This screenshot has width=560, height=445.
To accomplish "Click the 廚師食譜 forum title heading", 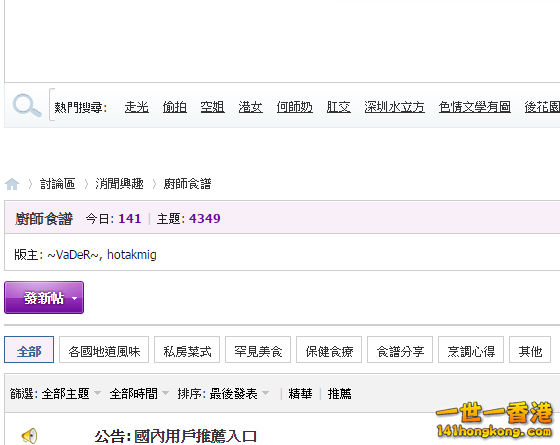I will pyautogui.click(x=44, y=219).
